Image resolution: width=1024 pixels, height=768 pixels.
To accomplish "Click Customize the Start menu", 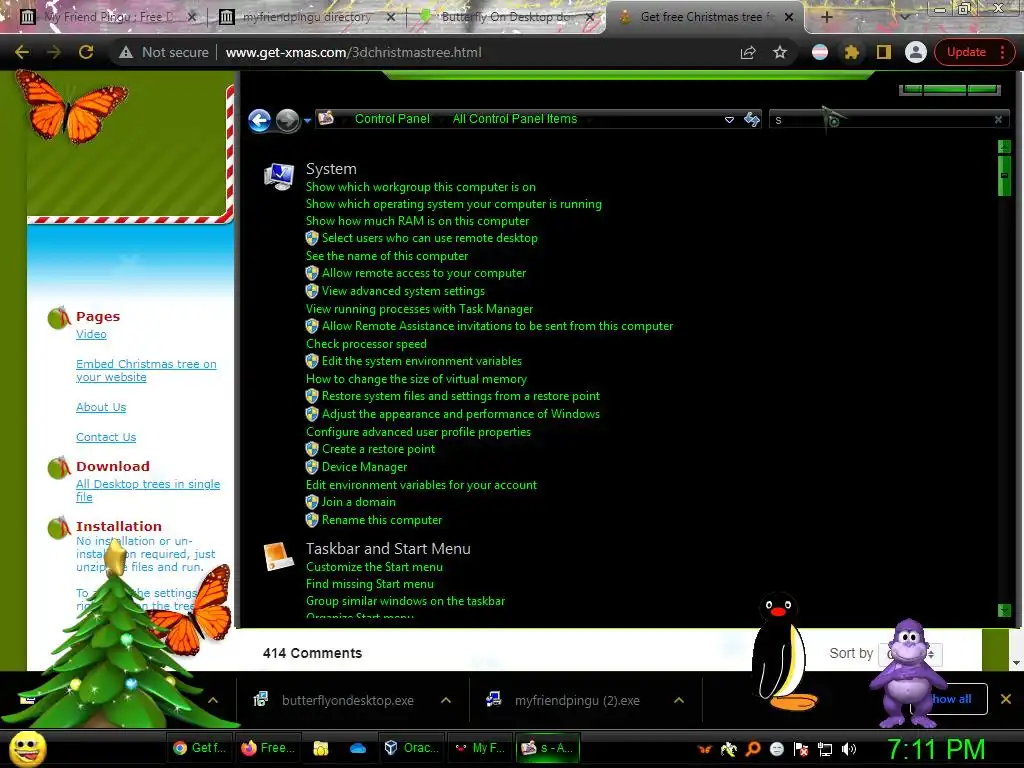I will click(x=374, y=567).
